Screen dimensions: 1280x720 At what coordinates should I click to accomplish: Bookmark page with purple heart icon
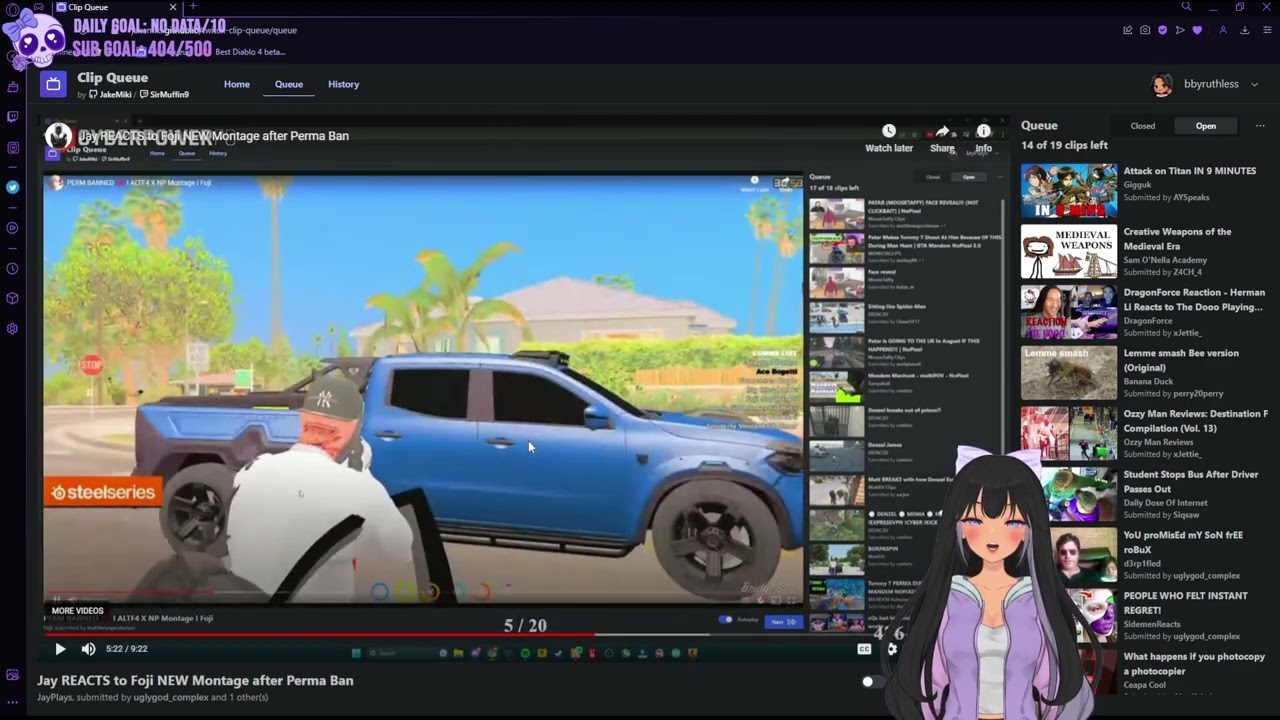coord(1197,30)
